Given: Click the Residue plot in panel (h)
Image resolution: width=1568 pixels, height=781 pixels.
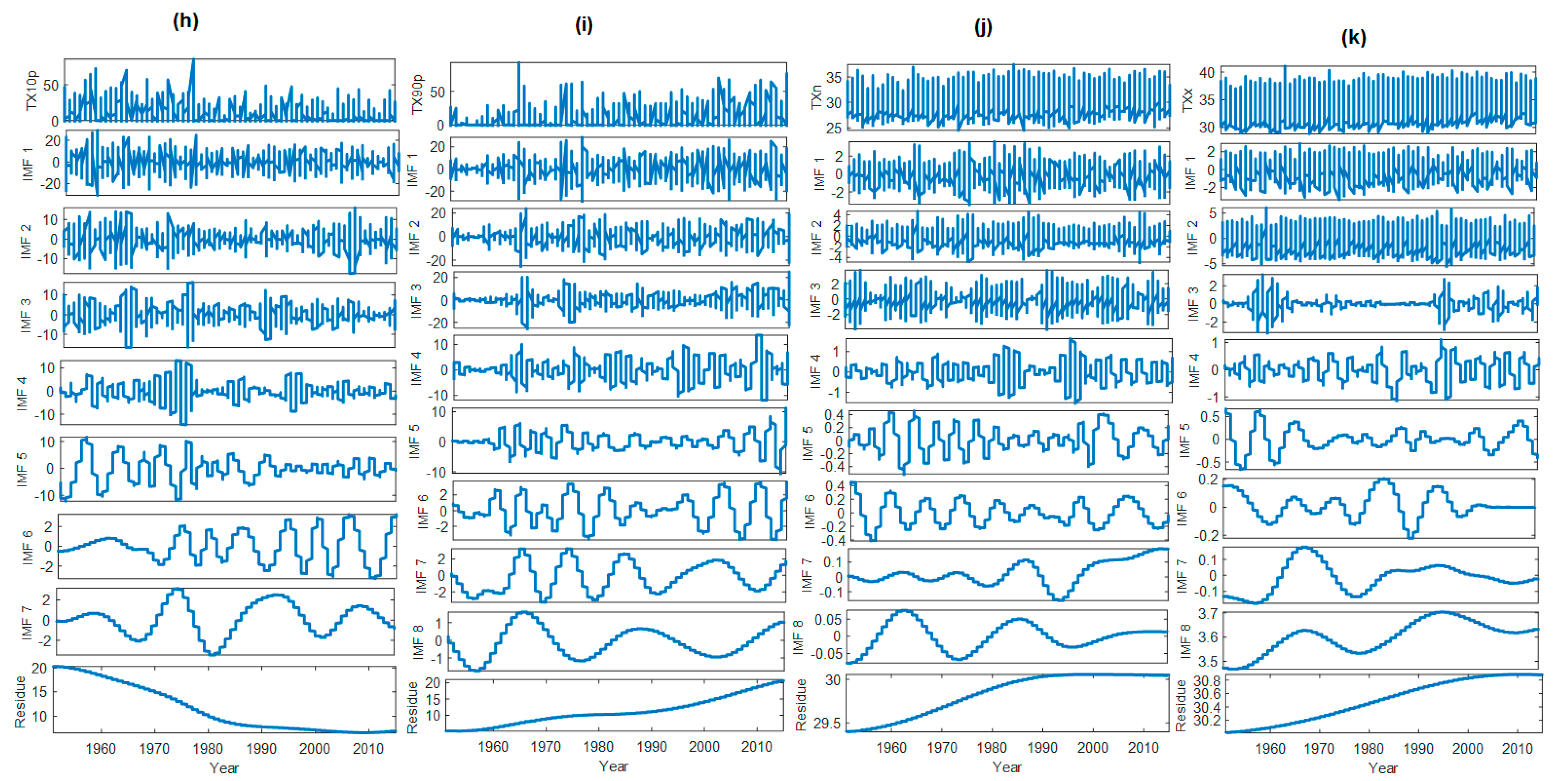Looking at the screenshot, I should pos(225,699).
